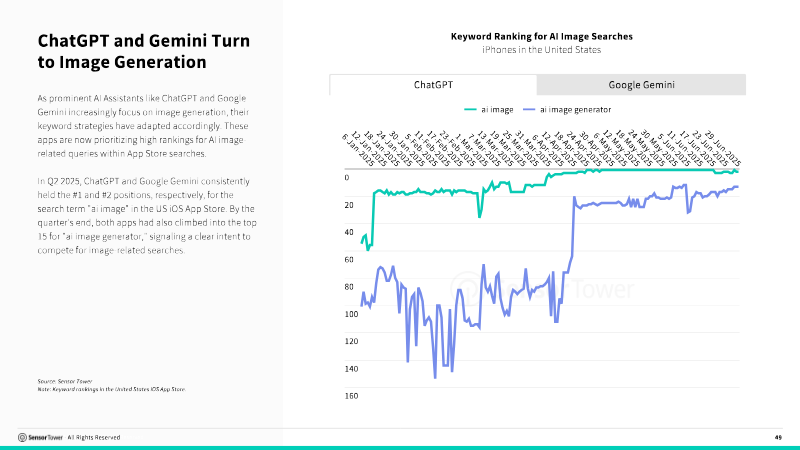Viewport: 800px width, 450px height.
Task: Click the 'Note: Keyword rankings' footnote line
Action: coord(111,389)
